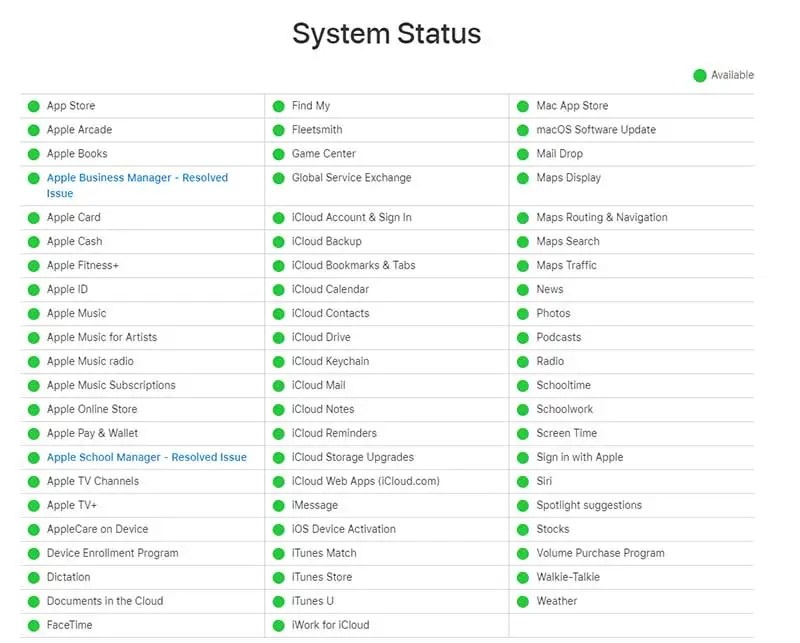Image resolution: width=800 pixels, height=643 pixels.
Task: Click the green dot next to iMessage
Action: pyautogui.click(x=280, y=505)
